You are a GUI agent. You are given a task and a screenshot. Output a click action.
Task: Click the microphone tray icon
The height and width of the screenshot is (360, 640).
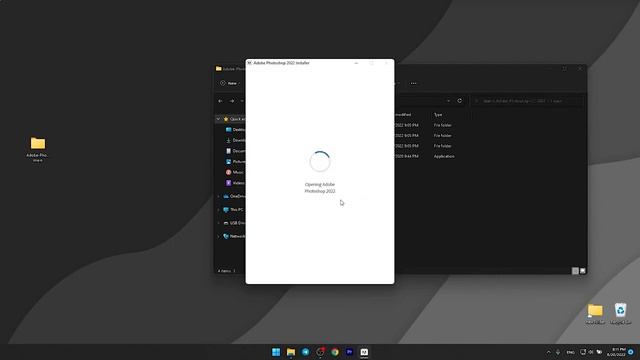[558, 352]
